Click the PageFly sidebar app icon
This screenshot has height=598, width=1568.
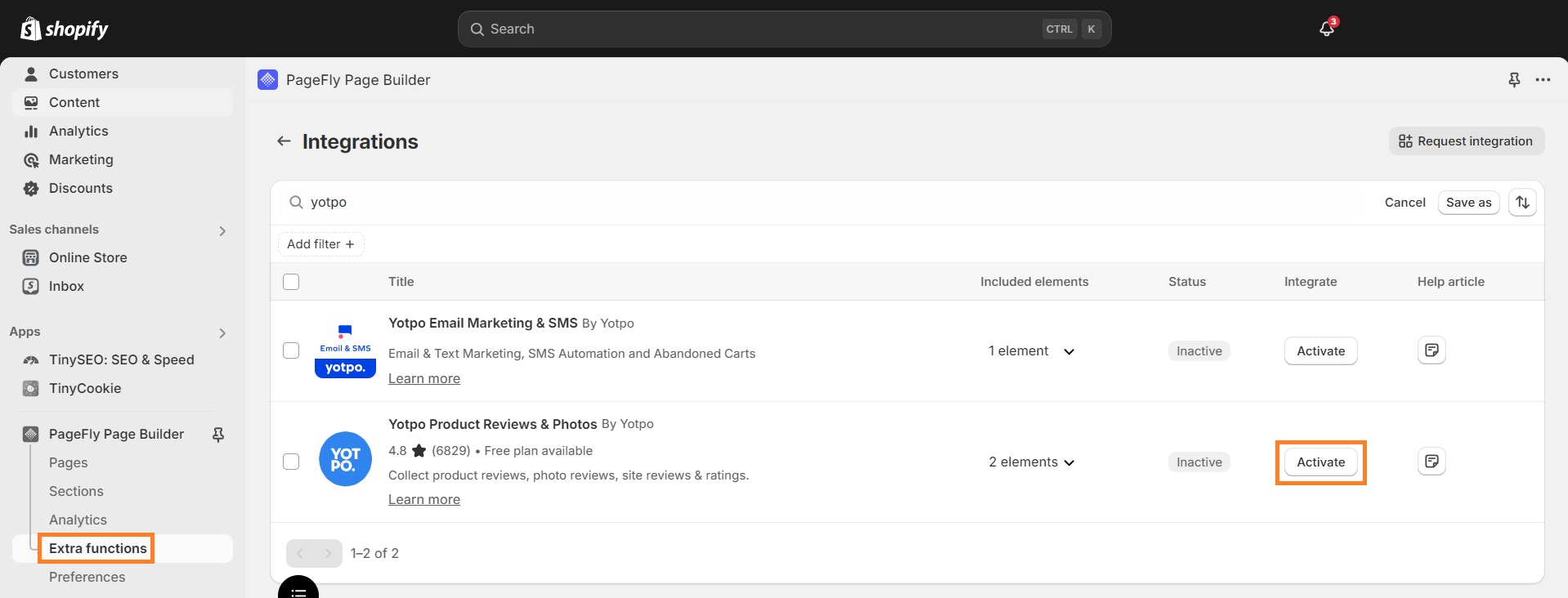tap(31, 434)
